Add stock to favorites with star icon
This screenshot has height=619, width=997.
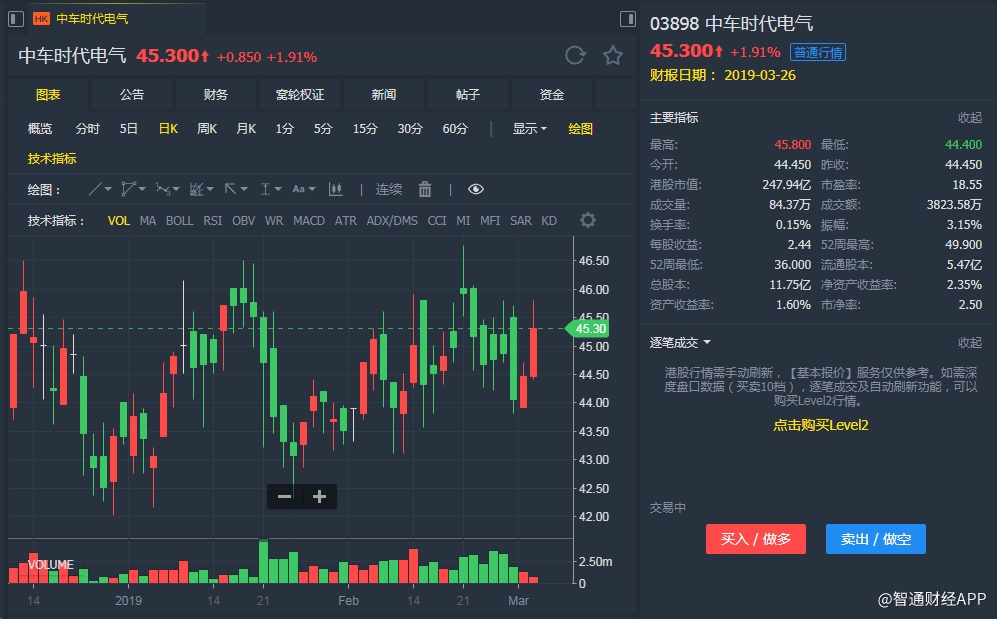click(613, 55)
